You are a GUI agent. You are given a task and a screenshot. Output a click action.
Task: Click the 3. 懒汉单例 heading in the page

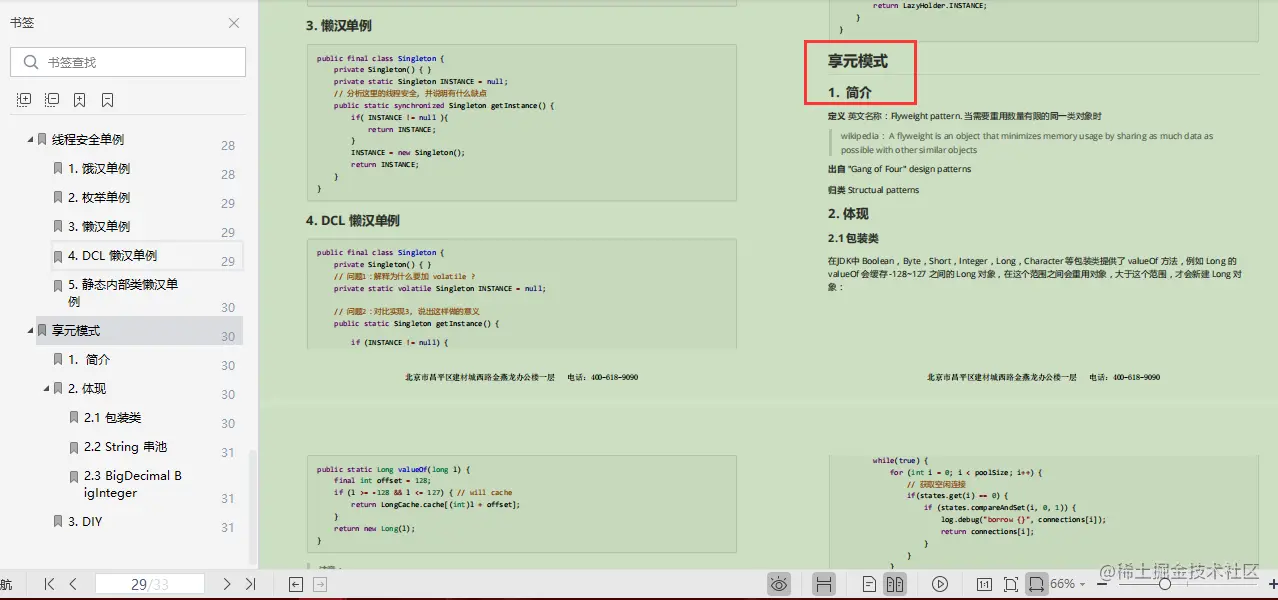pos(339,25)
